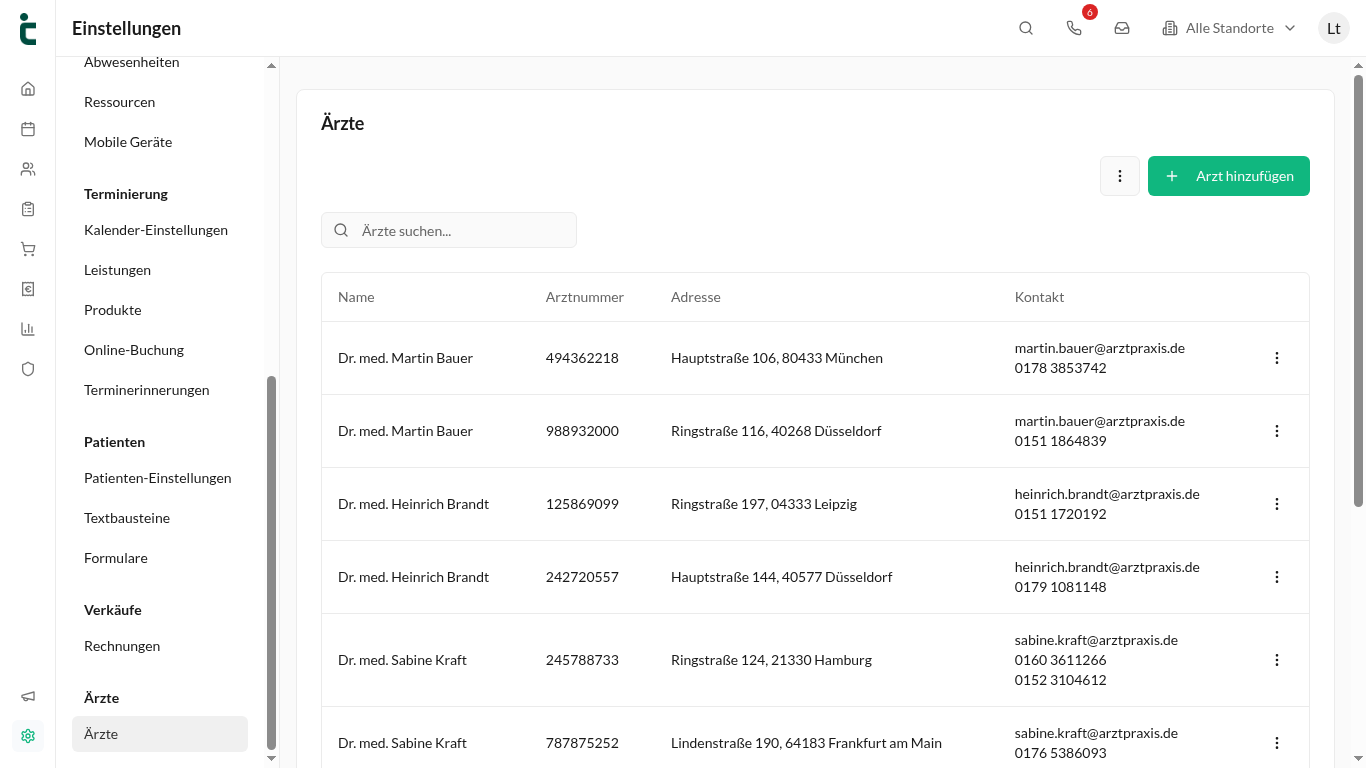Viewport: 1366px width, 768px height.
Task: Click phone number 0178 3853742
Action: [x=1060, y=368]
